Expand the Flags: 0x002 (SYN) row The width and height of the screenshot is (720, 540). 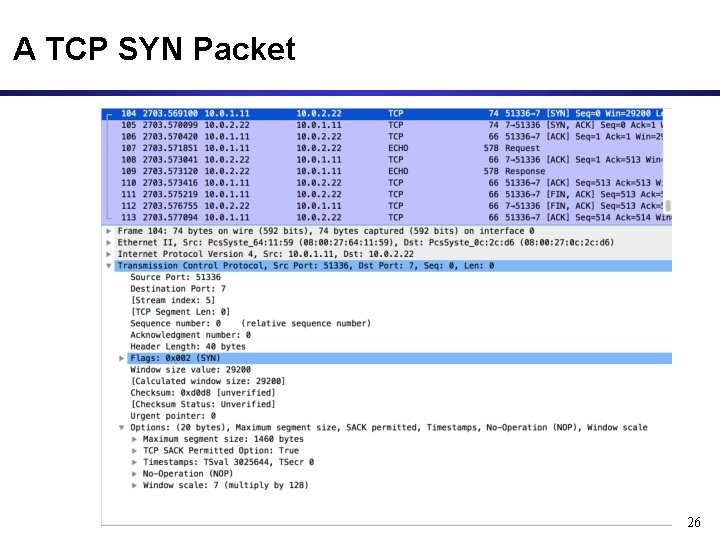[121, 358]
